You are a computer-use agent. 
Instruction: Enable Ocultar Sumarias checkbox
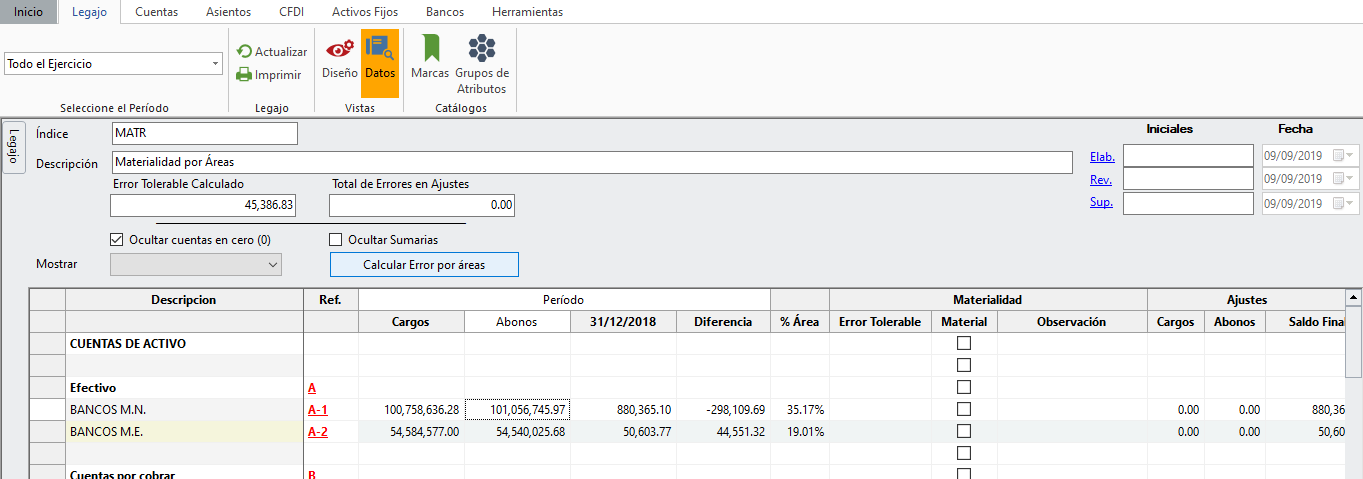coord(336,240)
